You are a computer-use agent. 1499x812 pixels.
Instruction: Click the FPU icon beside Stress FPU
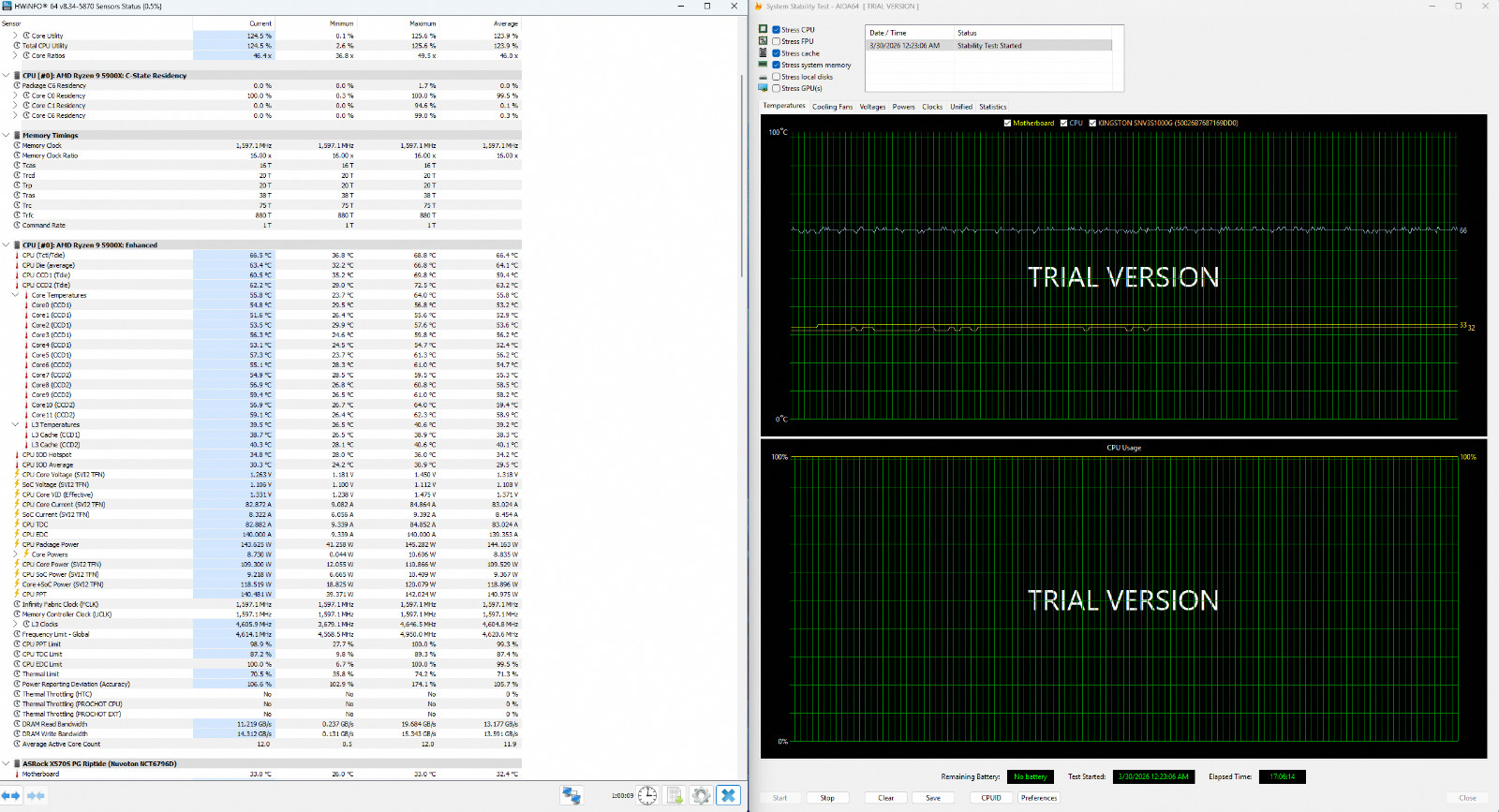click(x=763, y=40)
